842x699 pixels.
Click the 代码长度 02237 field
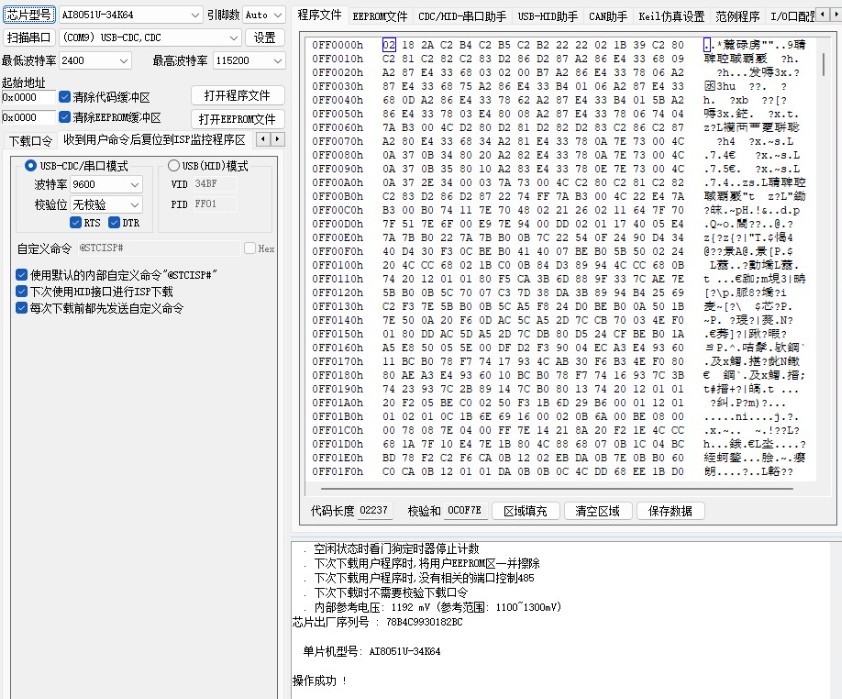pos(374,510)
